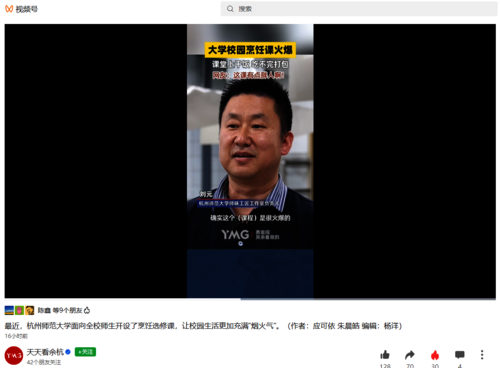
Task: Open the 天天看余杭 account name
Action: 45,352
